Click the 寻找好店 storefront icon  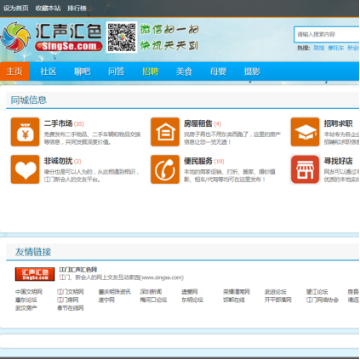click(x=305, y=169)
